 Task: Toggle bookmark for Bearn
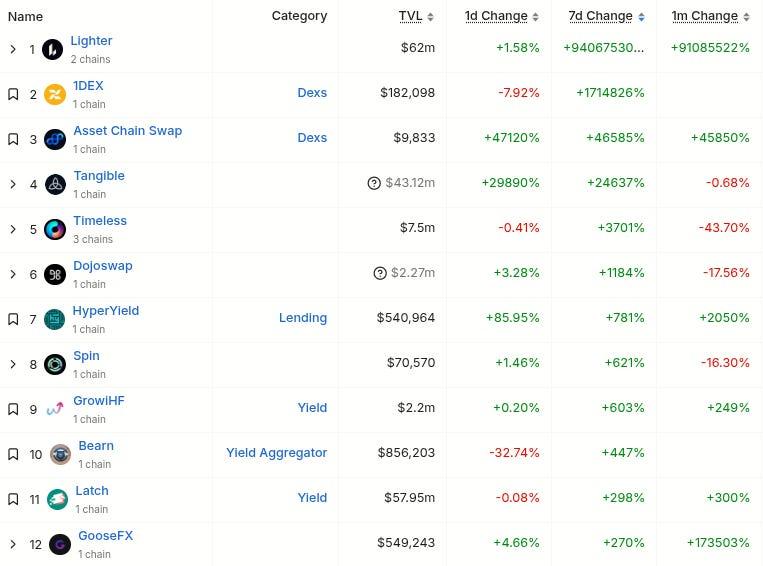[13, 454]
